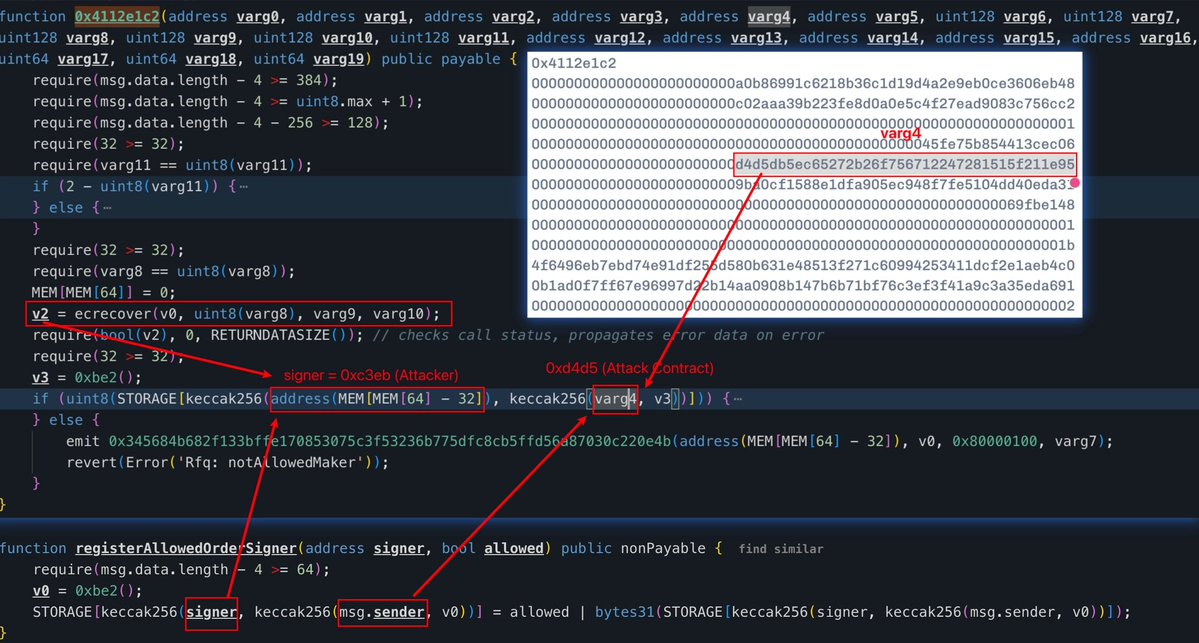Viewport: 1199px width, 643px height.
Task: Select varg7 parameter in the function signature
Action: (1152, 17)
